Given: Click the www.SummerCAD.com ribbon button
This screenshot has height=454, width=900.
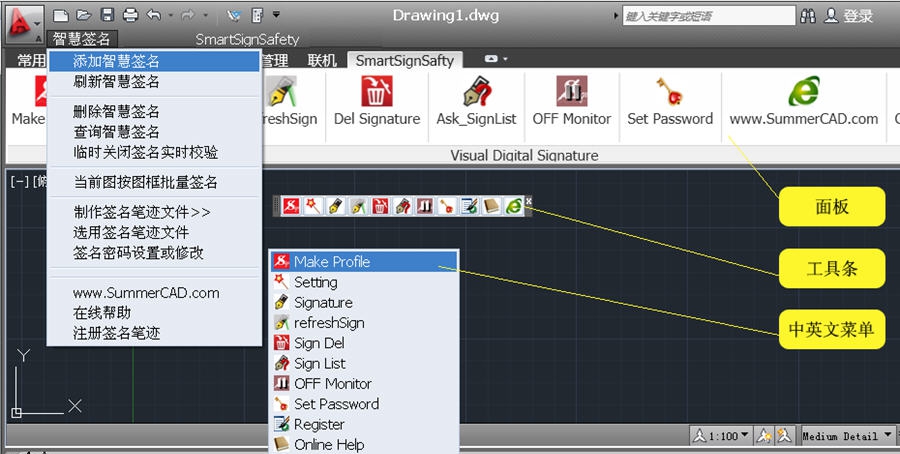Looking at the screenshot, I should [804, 102].
